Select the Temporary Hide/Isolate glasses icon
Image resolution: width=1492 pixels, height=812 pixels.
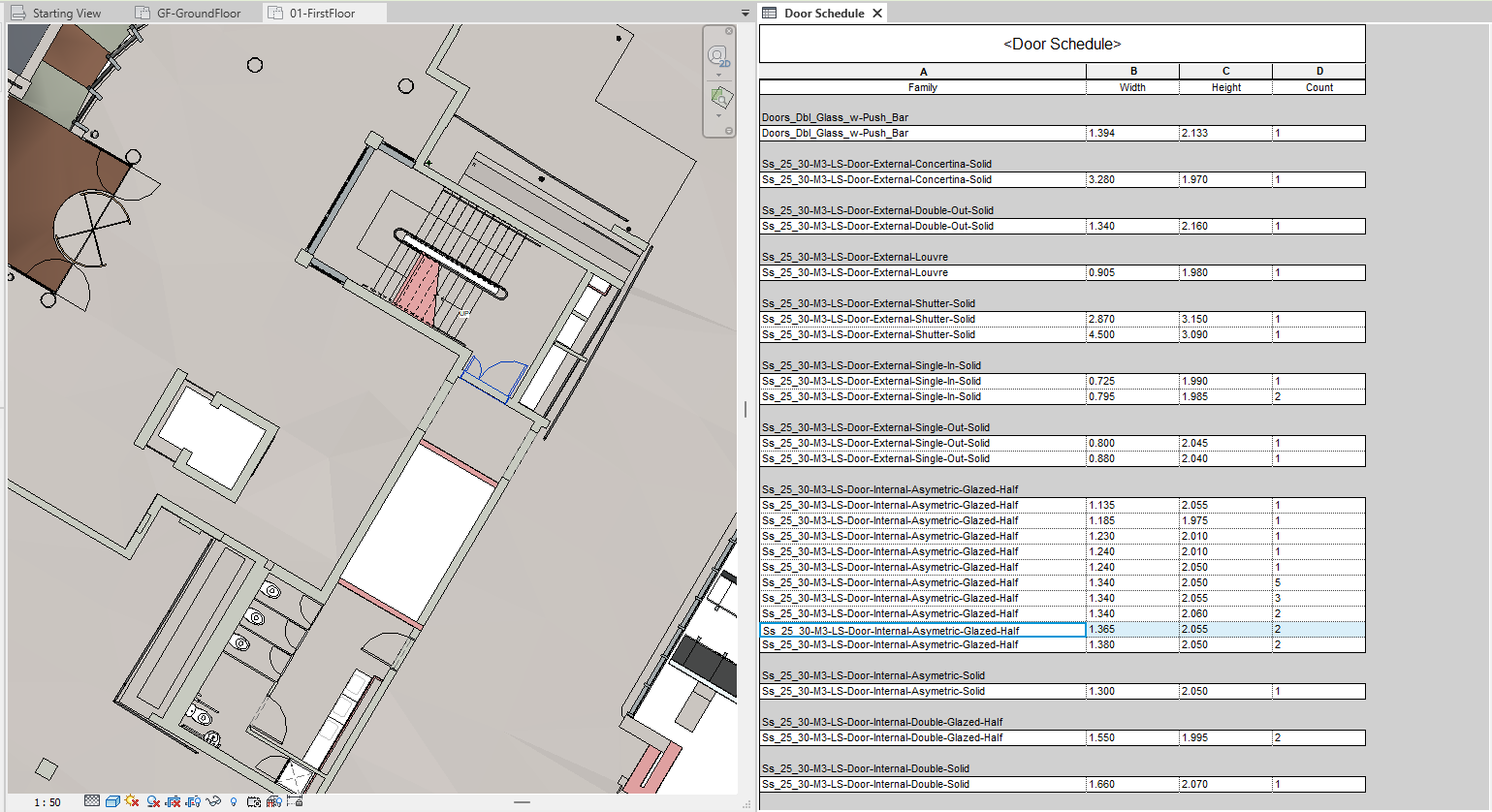point(213,800)
